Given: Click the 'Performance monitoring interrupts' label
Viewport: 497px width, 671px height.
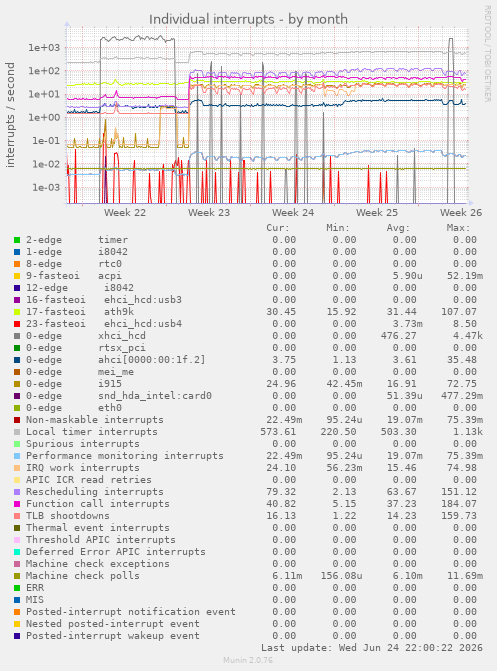Looking at the screenshot, I should pyautogui.click(x=125, y=456).
